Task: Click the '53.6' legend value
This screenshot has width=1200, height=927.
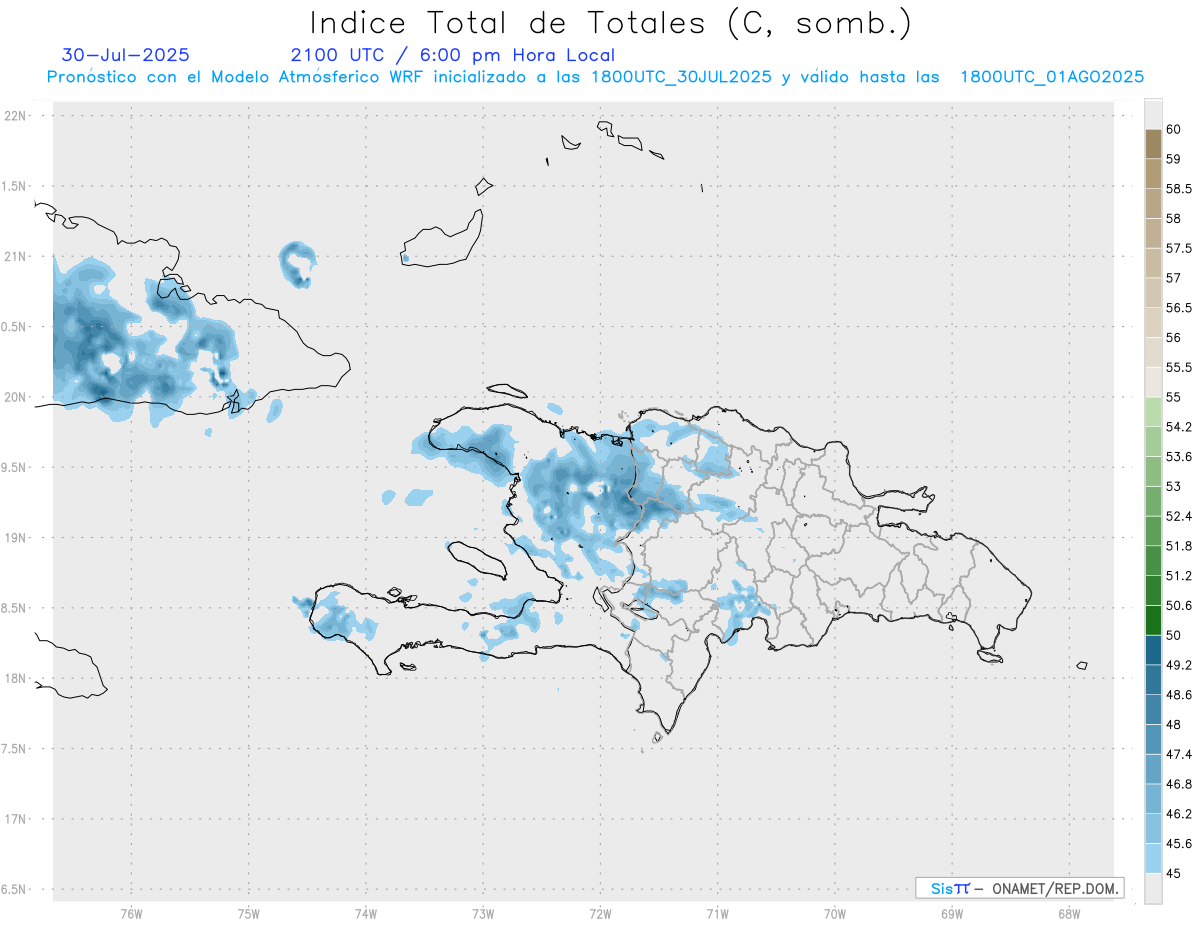Action: (1179, 457)
